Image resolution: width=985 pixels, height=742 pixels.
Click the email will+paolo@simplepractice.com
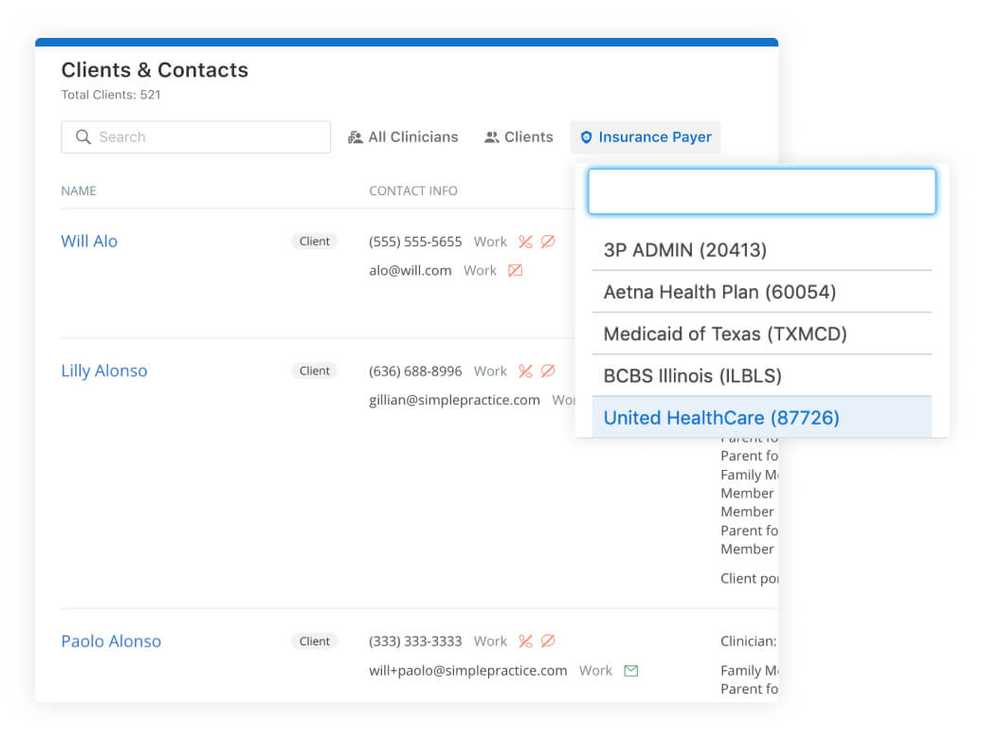point(468,670)
